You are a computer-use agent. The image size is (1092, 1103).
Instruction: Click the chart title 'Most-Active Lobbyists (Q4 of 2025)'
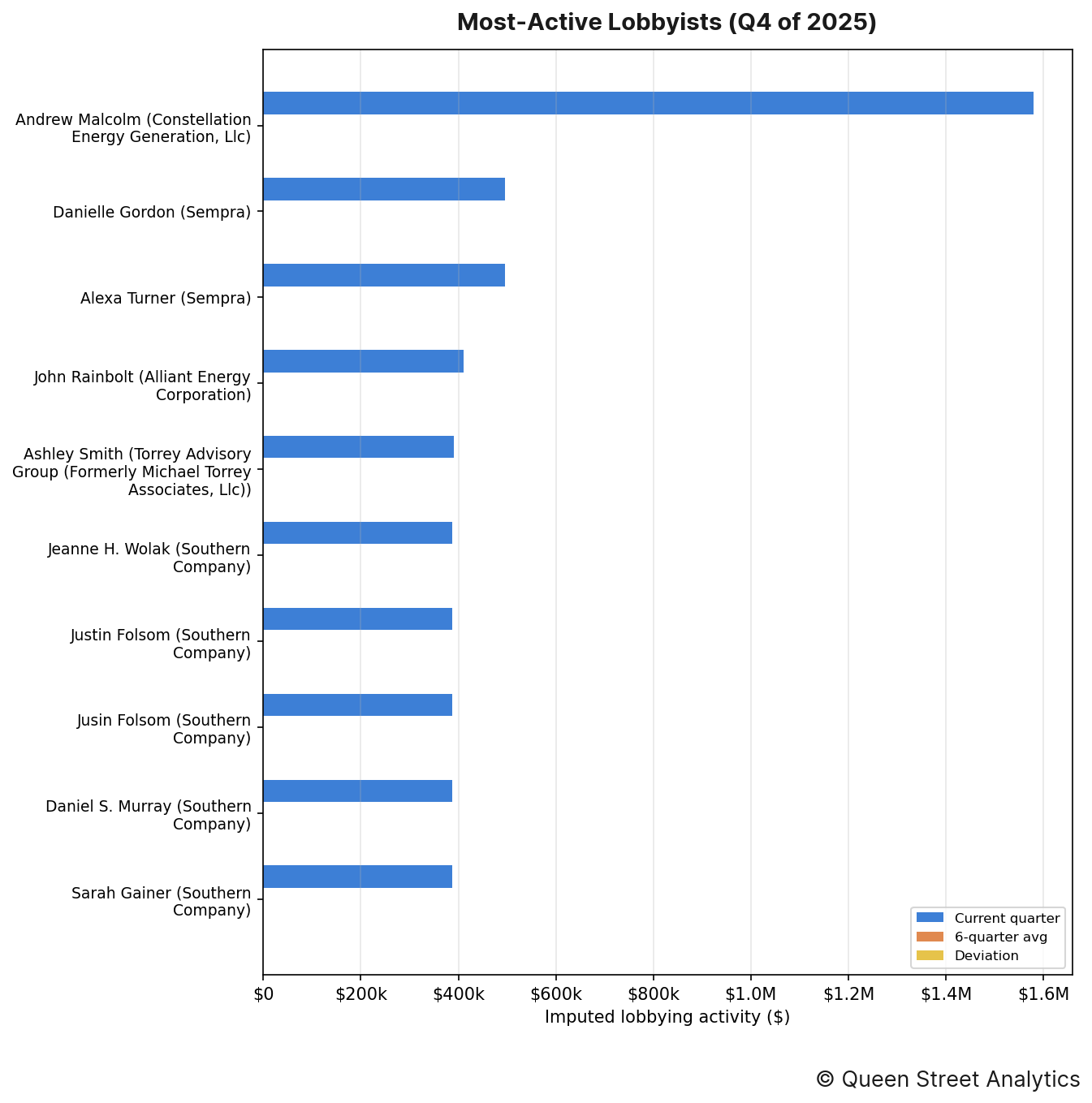point(667,22)
